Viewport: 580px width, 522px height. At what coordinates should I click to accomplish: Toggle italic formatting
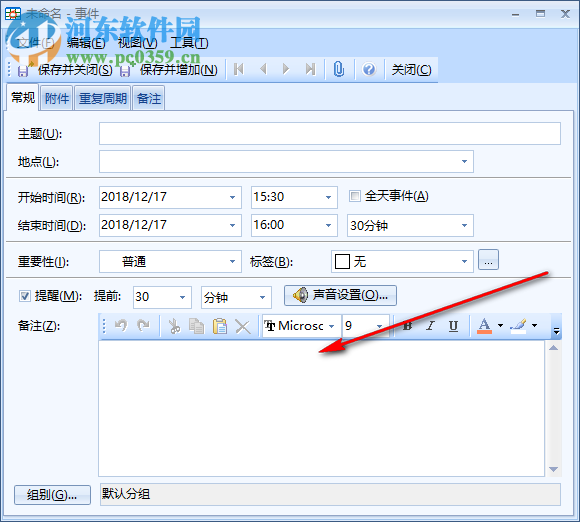click(x=430, y=326)
